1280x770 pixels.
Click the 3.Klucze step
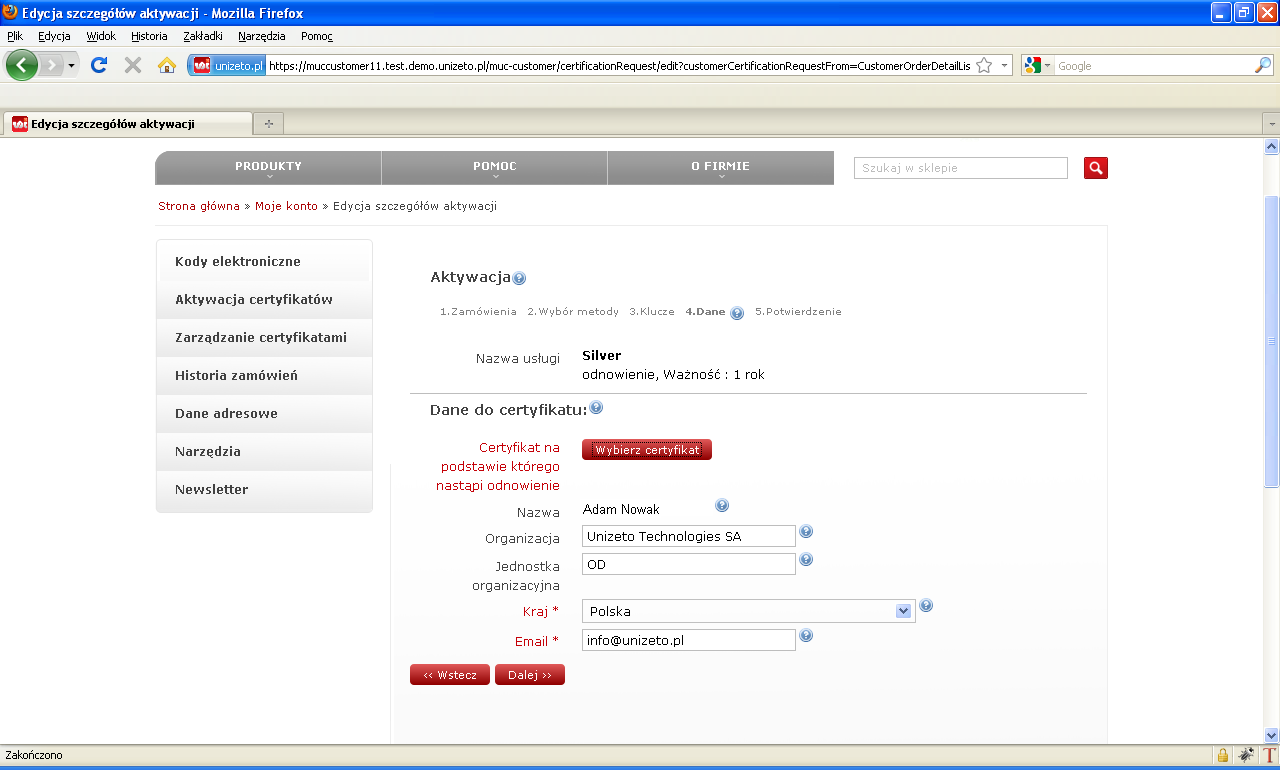click(x=652, y=312)
